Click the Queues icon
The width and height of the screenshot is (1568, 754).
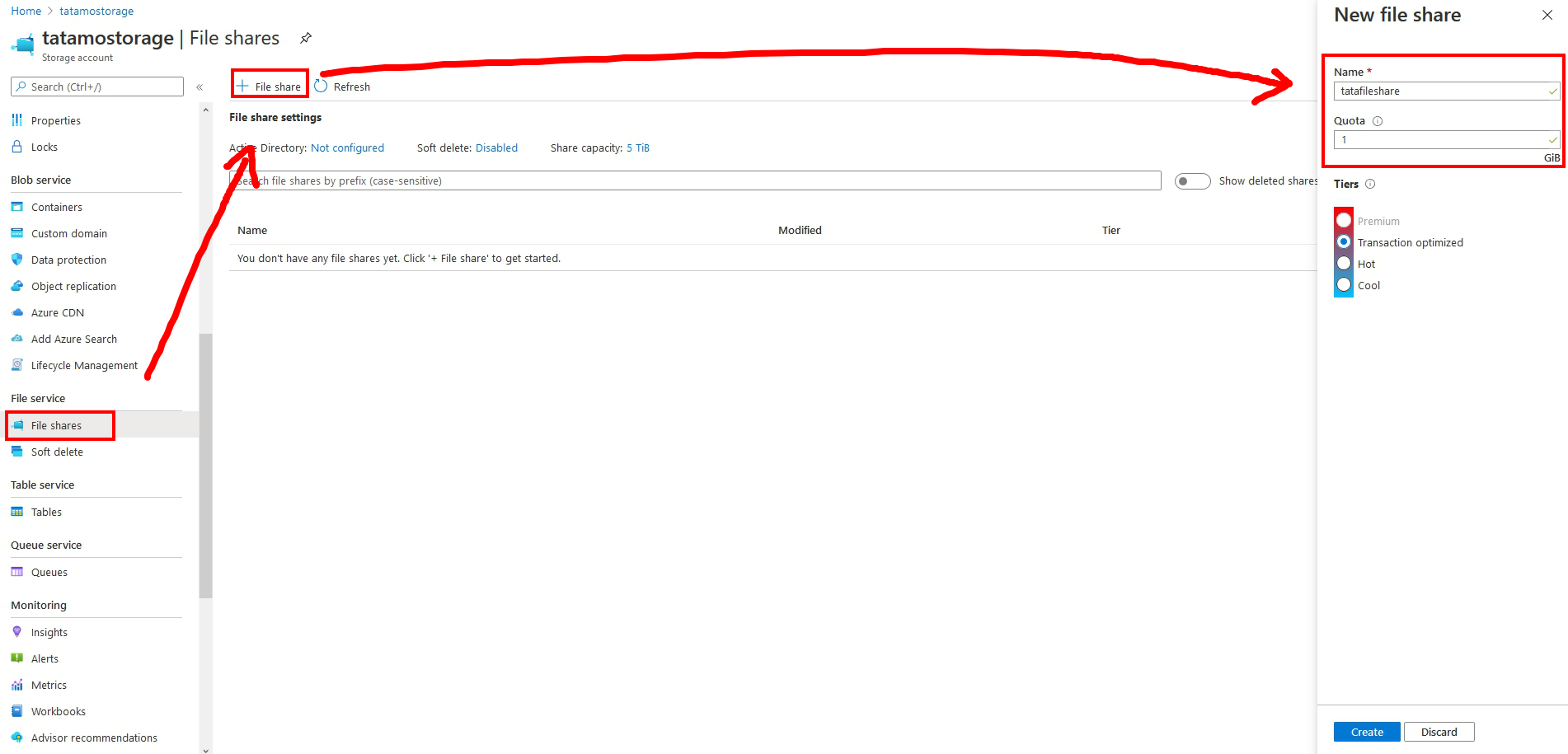16,572
